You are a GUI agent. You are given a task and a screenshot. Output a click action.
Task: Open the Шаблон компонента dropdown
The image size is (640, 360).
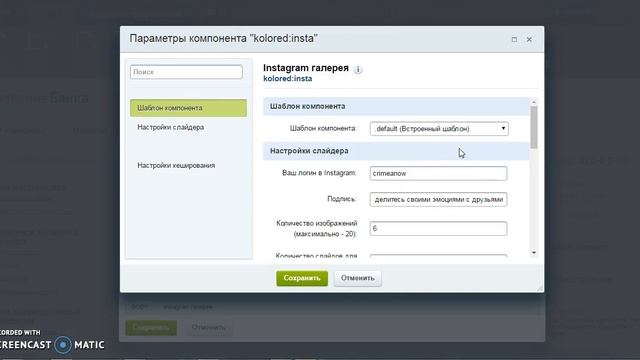click(439, 129)
